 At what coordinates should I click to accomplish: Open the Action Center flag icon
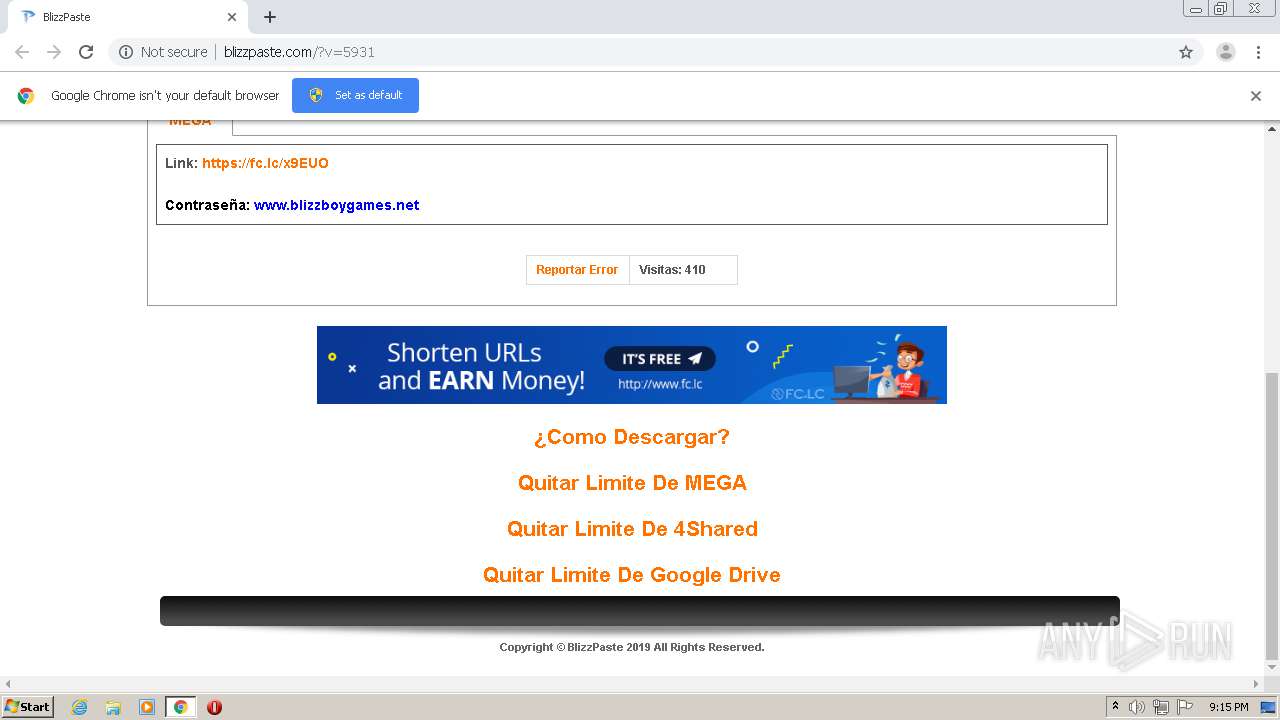[x=1185, y=707]
